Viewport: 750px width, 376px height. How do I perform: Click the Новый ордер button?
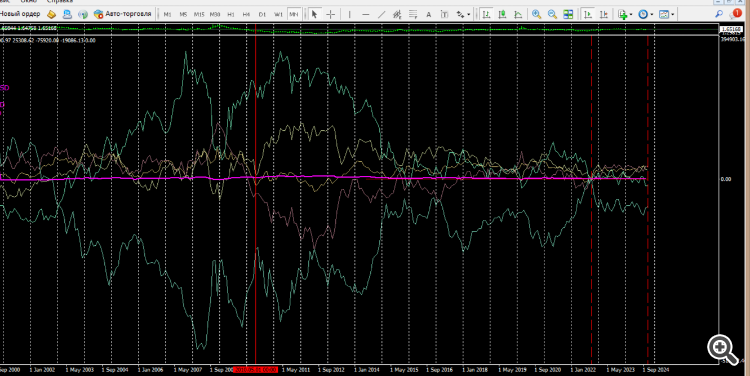tap(20, 14)
